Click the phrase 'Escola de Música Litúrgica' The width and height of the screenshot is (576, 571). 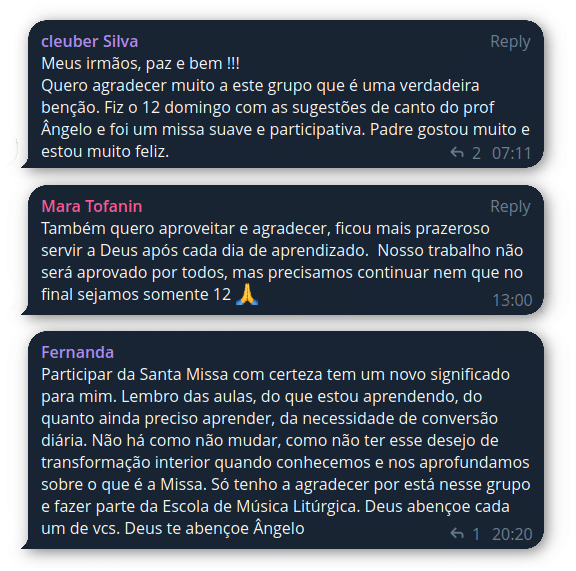pos(260,507)
